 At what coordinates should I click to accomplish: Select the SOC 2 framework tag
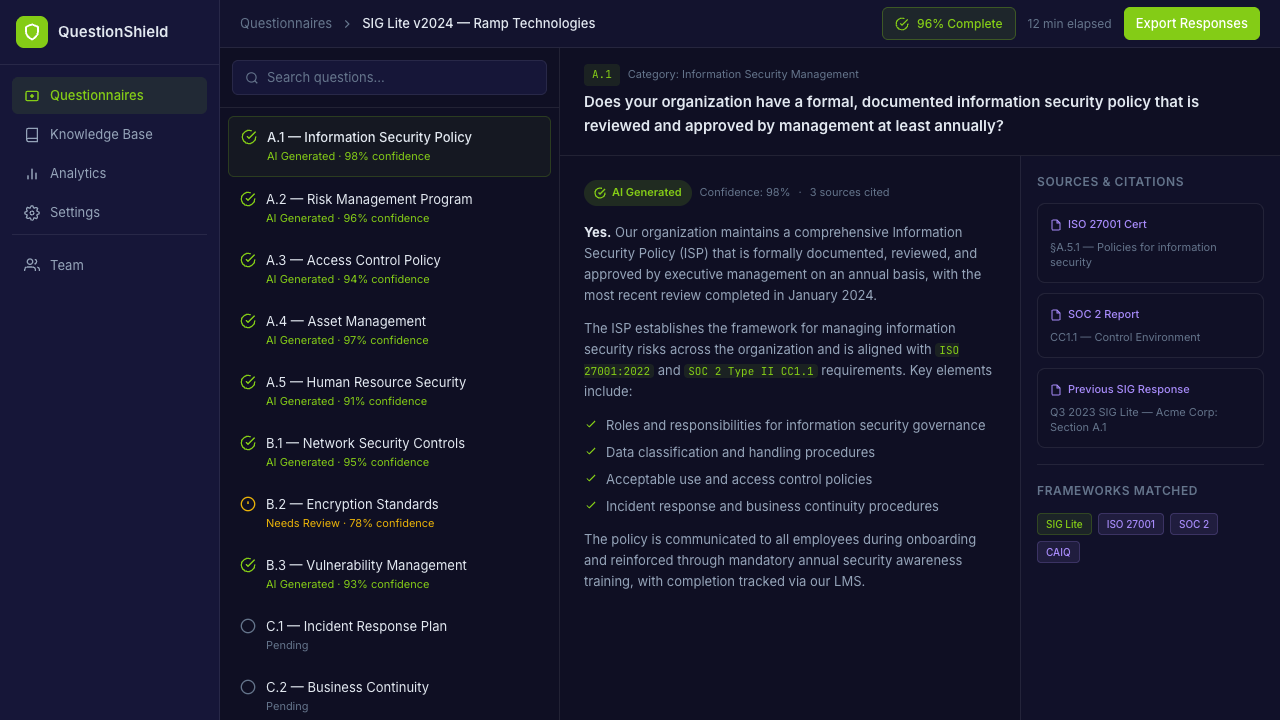pos(1194,524)
